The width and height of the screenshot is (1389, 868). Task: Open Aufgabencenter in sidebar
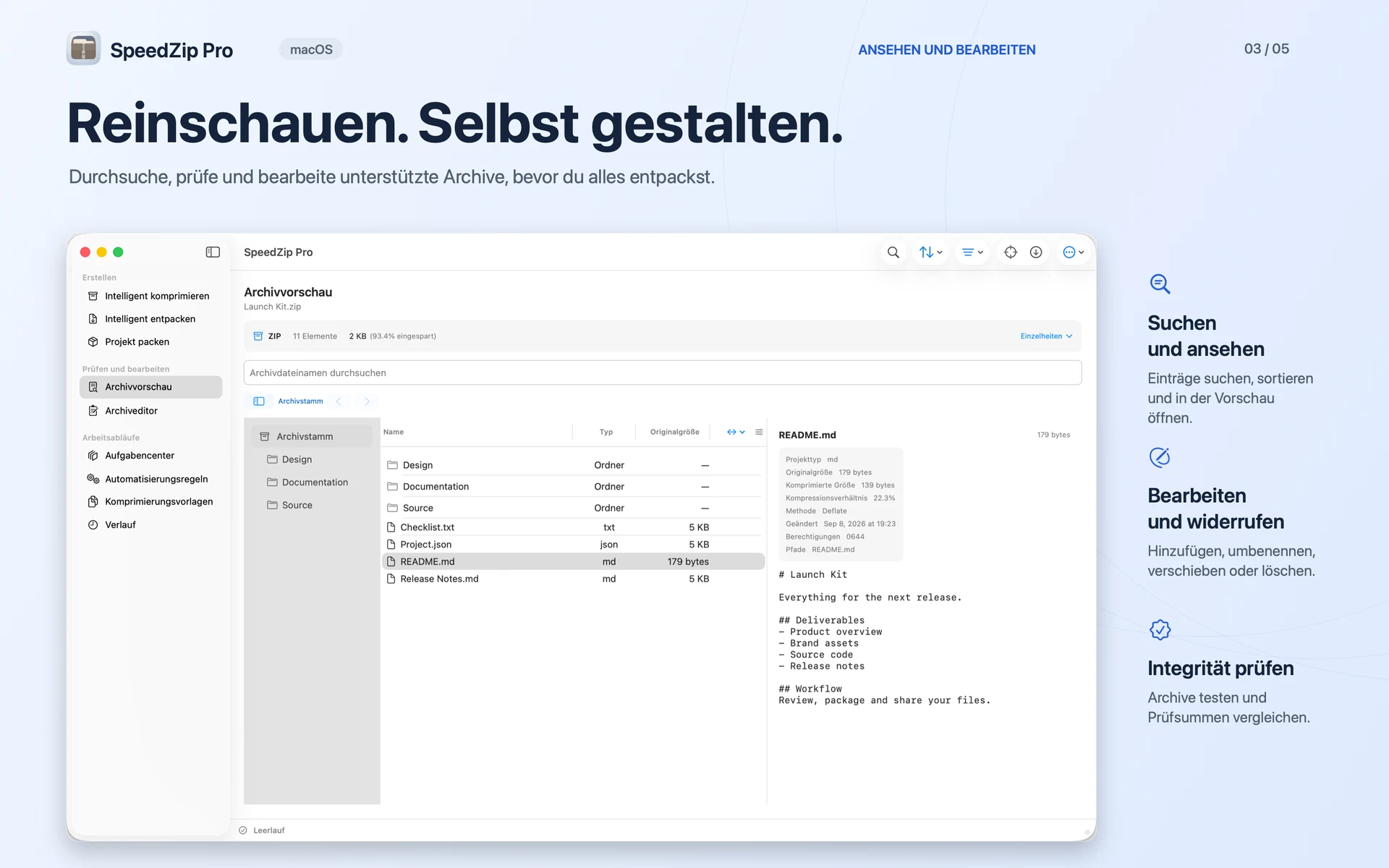click(150, 456)
